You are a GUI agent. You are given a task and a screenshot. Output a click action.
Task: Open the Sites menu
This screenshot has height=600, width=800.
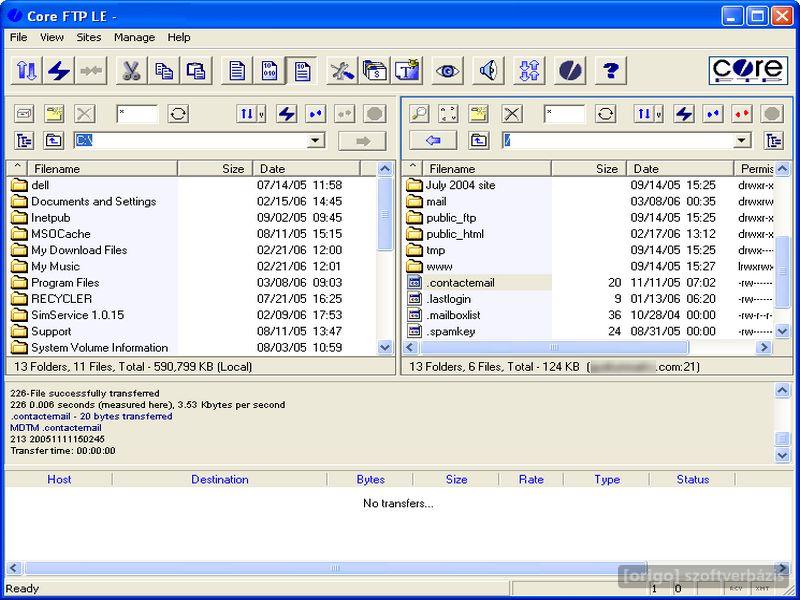[89, 37]
